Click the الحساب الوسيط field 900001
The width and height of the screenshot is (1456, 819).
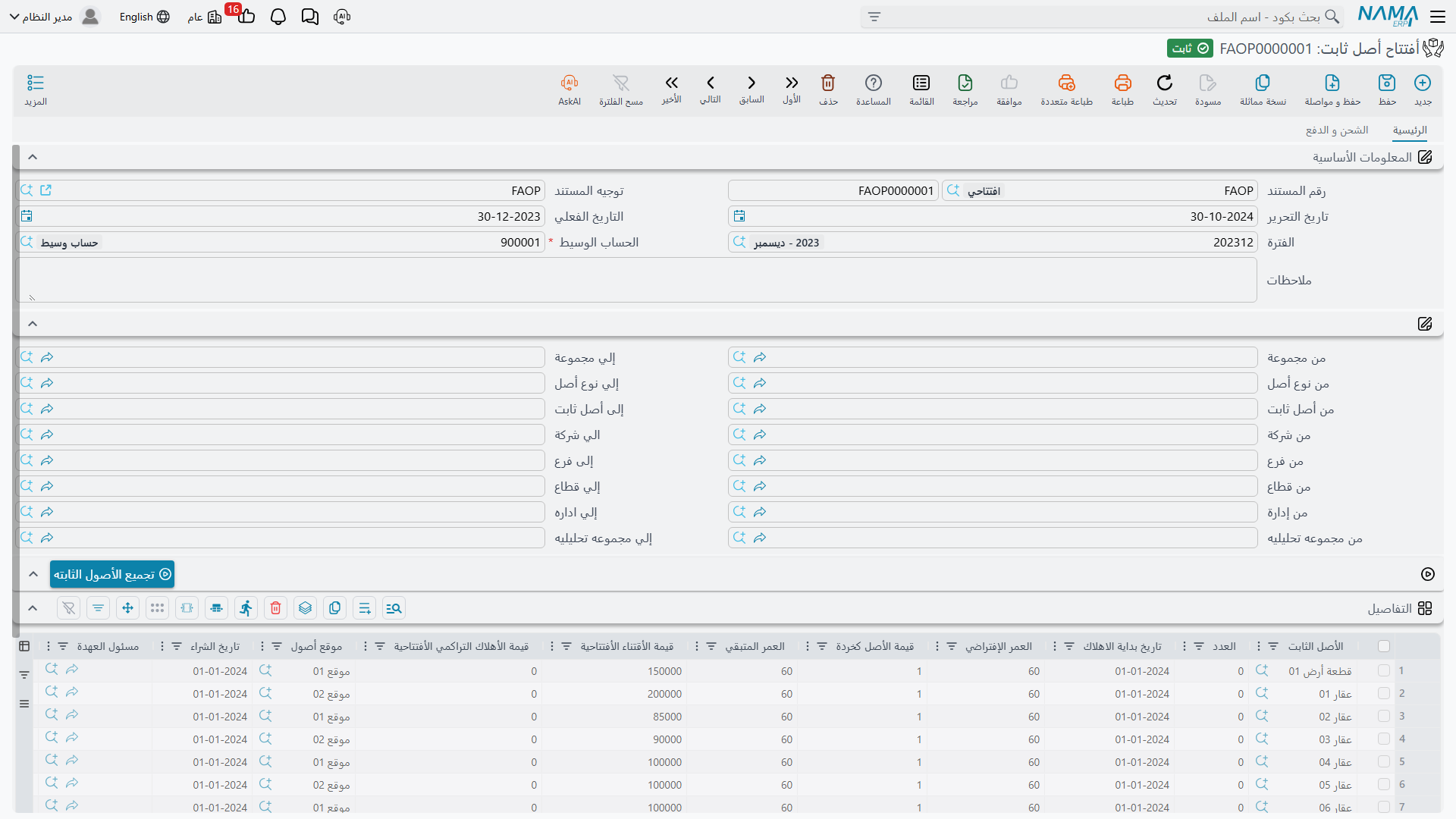(x=281, y=242)
